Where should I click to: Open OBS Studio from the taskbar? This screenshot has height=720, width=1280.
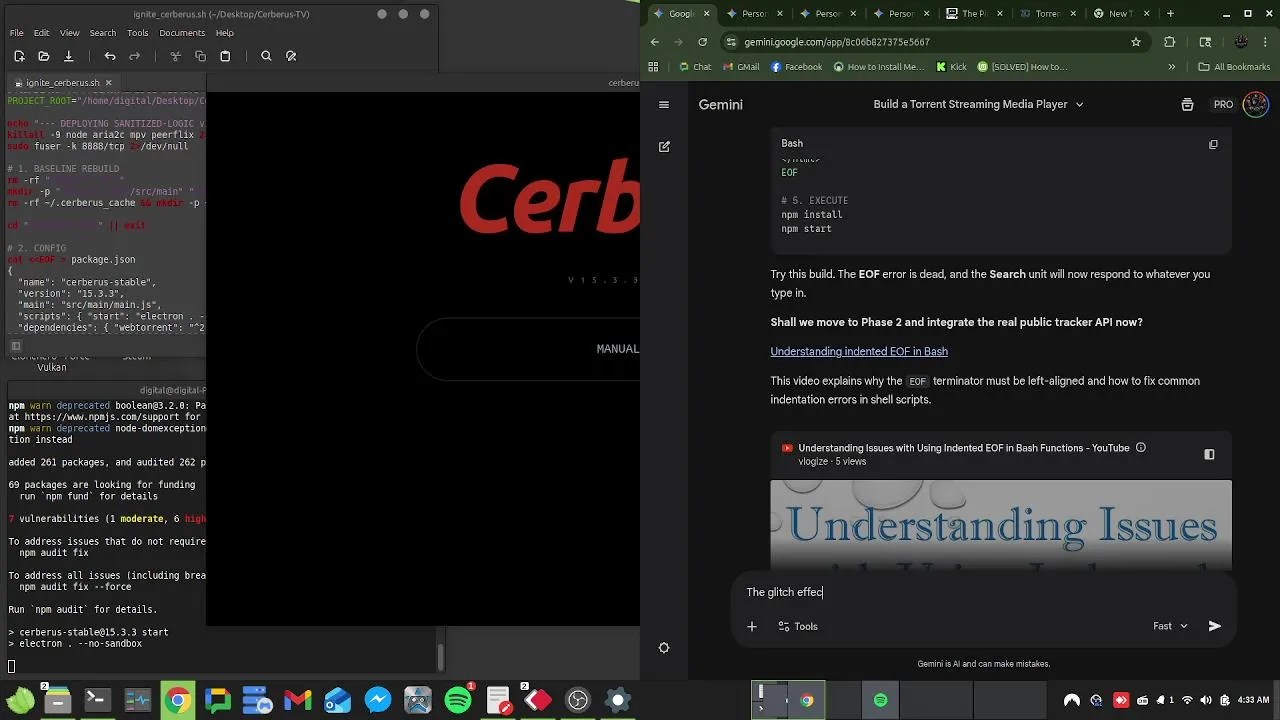578,700
